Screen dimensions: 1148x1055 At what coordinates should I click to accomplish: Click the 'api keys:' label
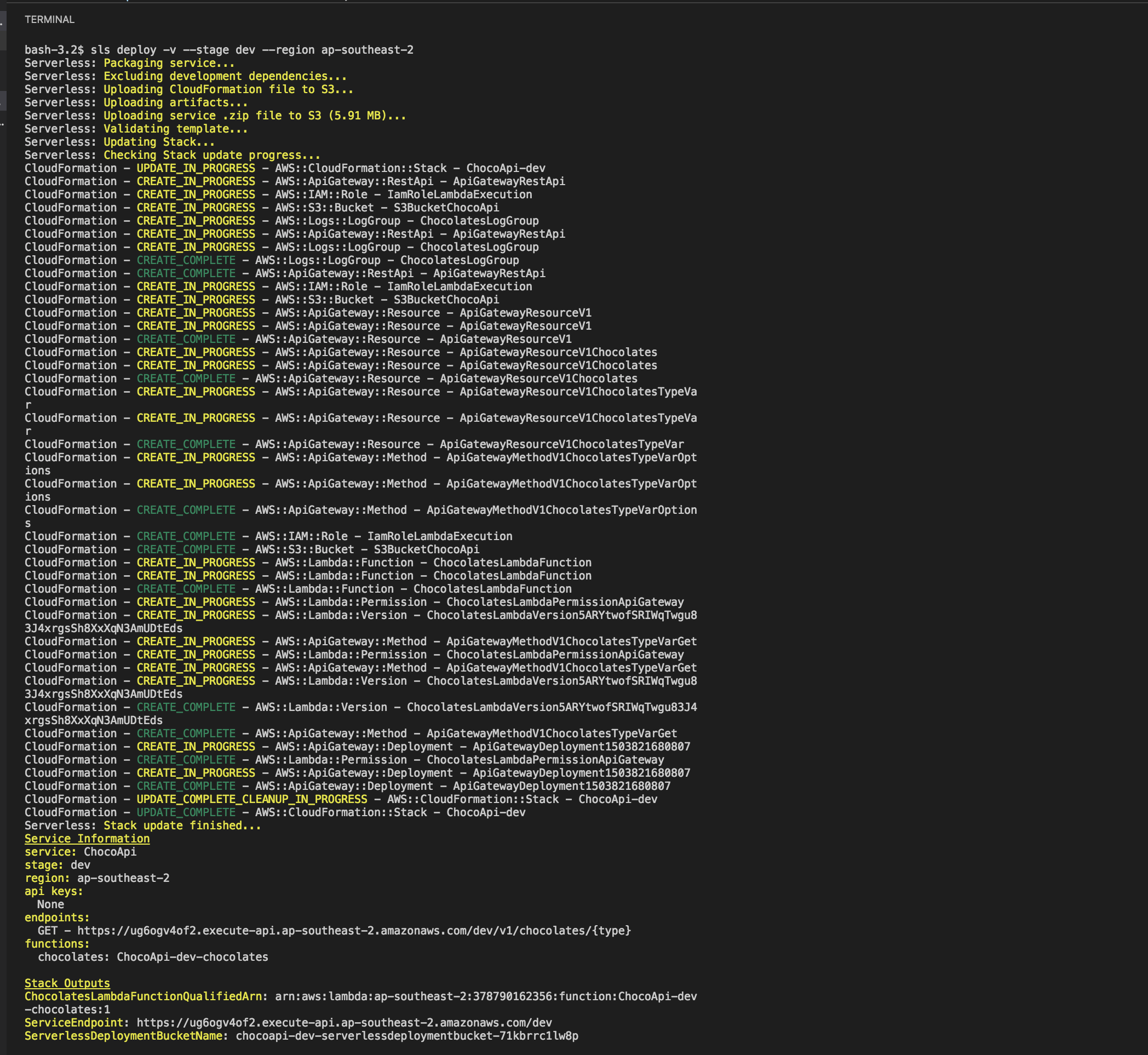(x=54, y=890)
